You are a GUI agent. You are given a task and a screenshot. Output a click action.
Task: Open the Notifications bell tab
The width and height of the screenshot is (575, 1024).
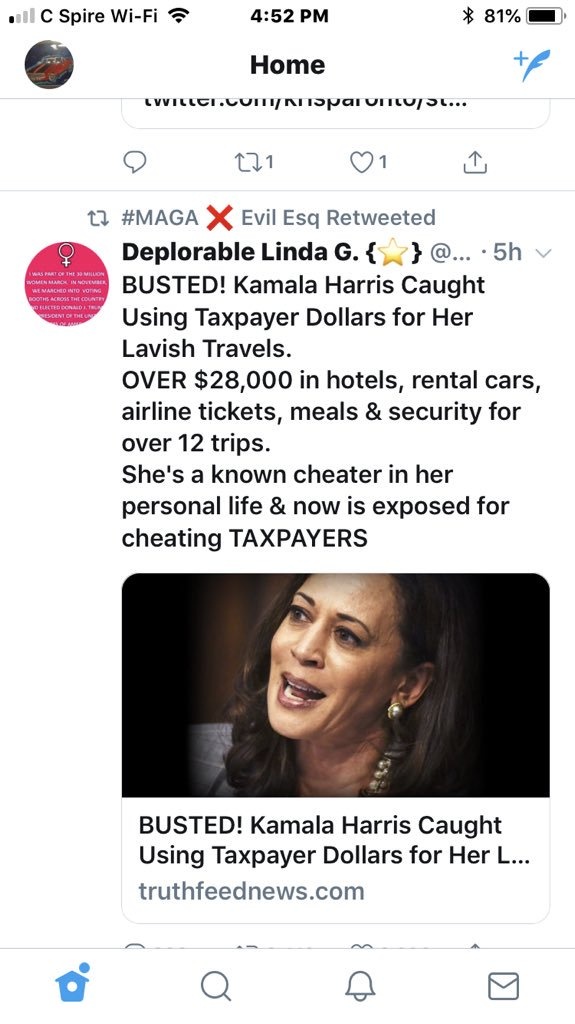[360, 985]
